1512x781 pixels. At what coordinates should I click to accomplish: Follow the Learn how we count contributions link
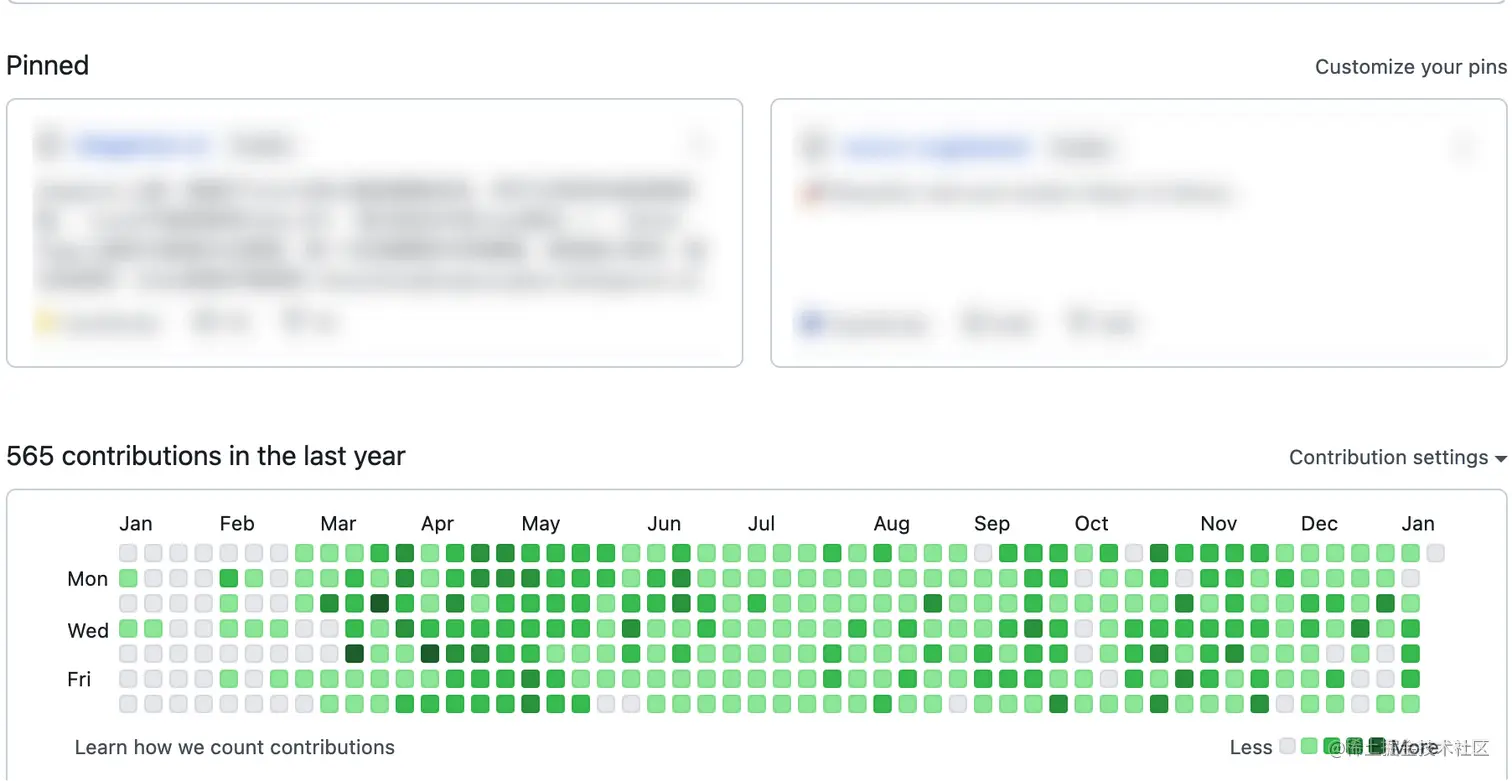[235, 747]
